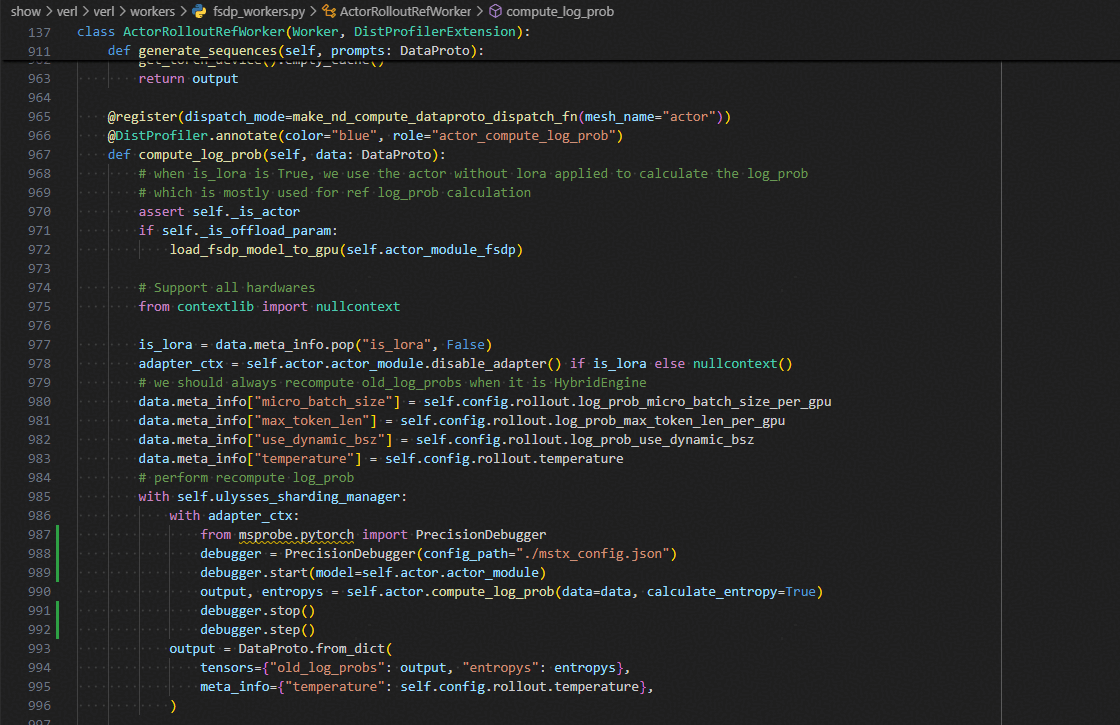
Task: Click underlined 'msprobe.pytorch' import
Action: pyautogui.click(x=296, y=535)
